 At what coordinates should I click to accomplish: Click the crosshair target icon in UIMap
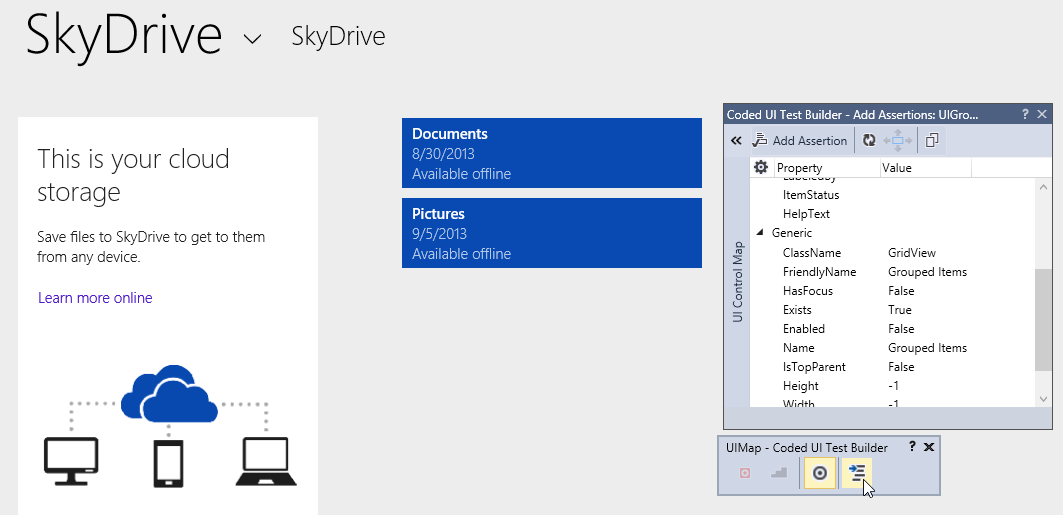click(820, 473)
